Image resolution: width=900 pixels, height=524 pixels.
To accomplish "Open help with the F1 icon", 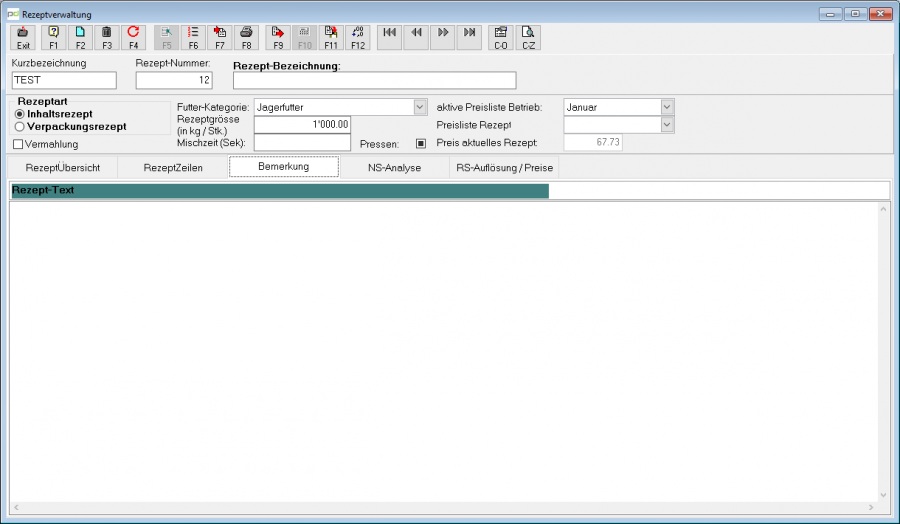I will click(x=53, y=38).
